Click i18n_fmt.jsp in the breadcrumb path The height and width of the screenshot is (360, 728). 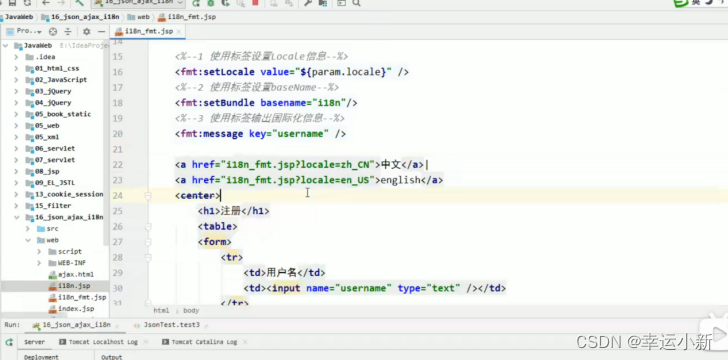[187, 17]
